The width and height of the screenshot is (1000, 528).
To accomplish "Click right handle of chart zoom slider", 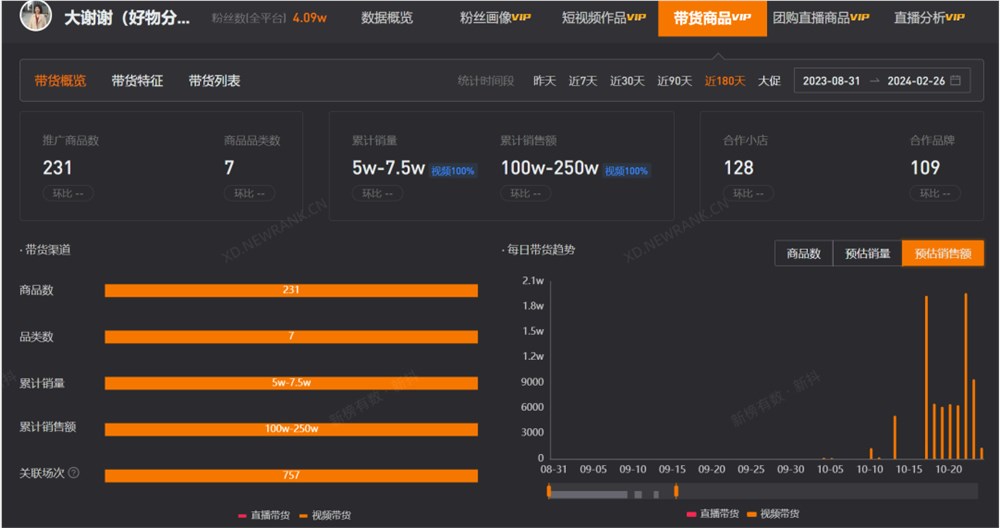I will [676, 491].
